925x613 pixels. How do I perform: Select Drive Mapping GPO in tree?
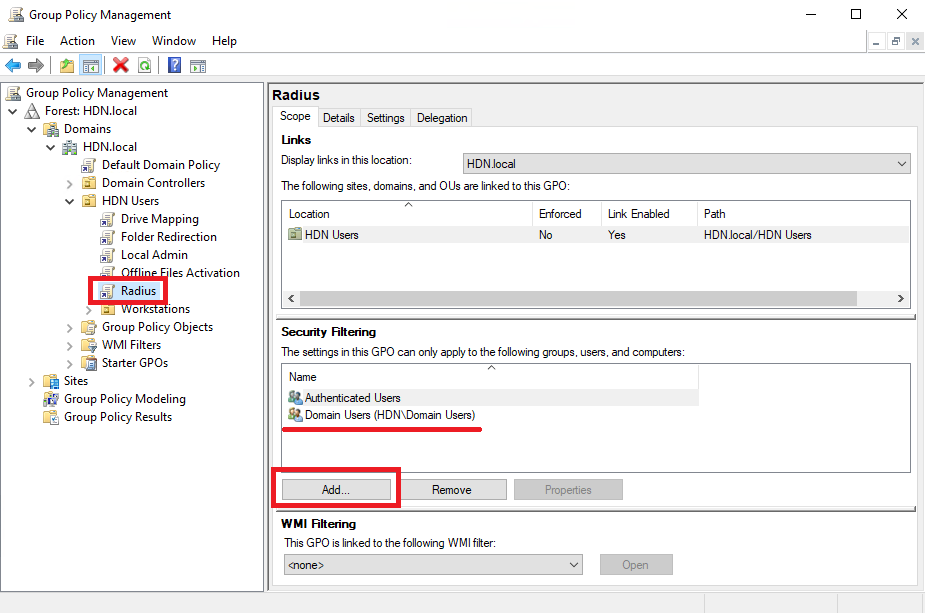point(159,219)
